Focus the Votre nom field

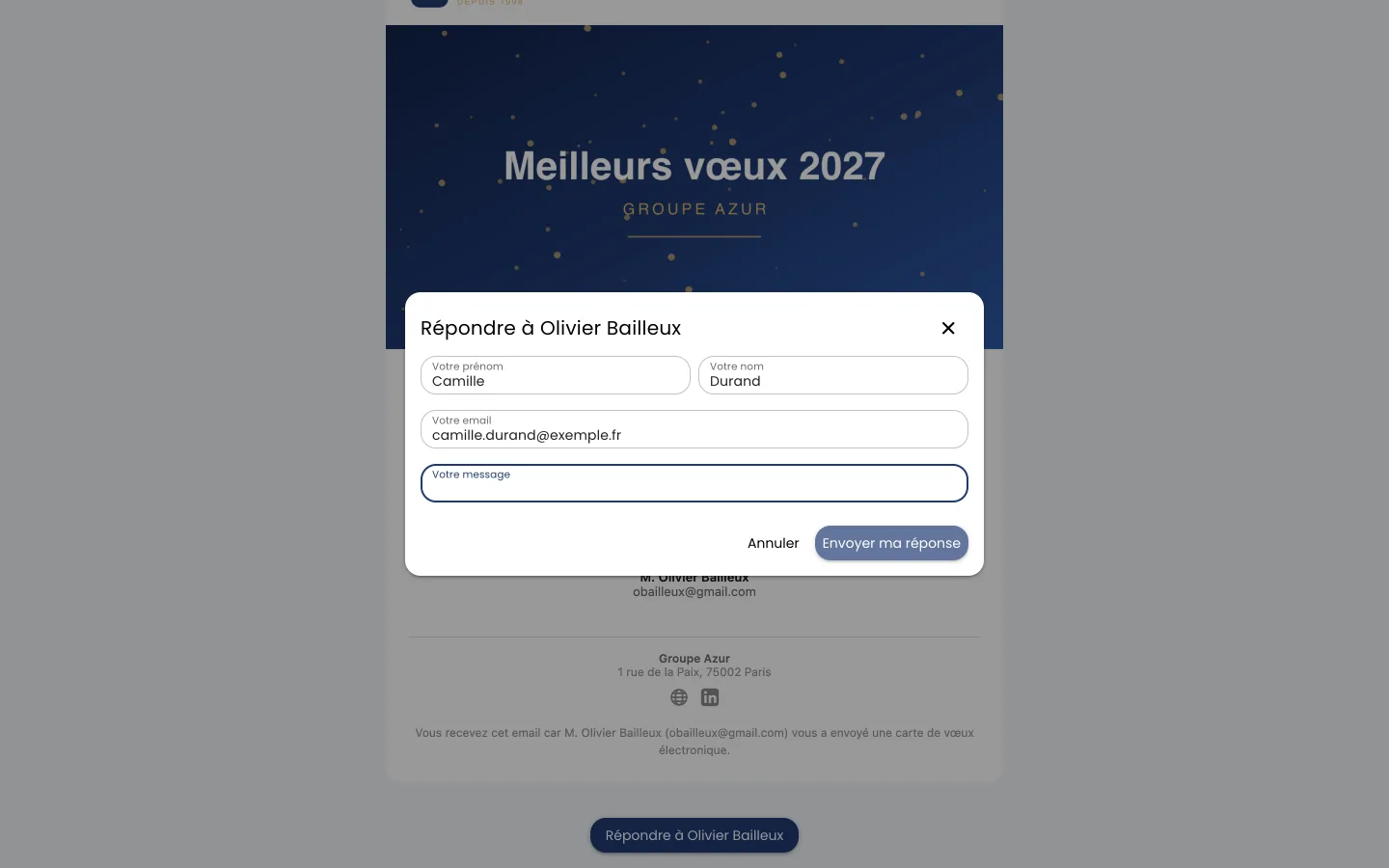833,375
